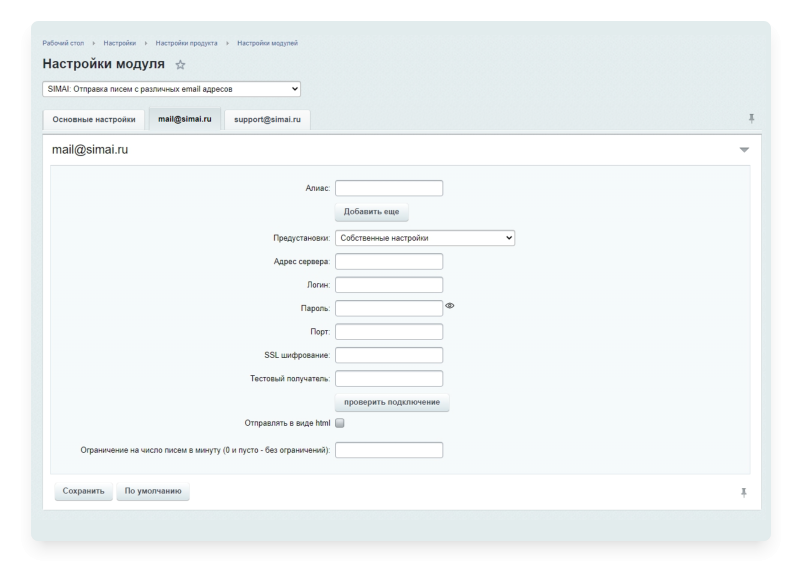The image size is (802, 582).
Task: Enable the Отправлять в виде html checkbox
Action: [341, 425]
